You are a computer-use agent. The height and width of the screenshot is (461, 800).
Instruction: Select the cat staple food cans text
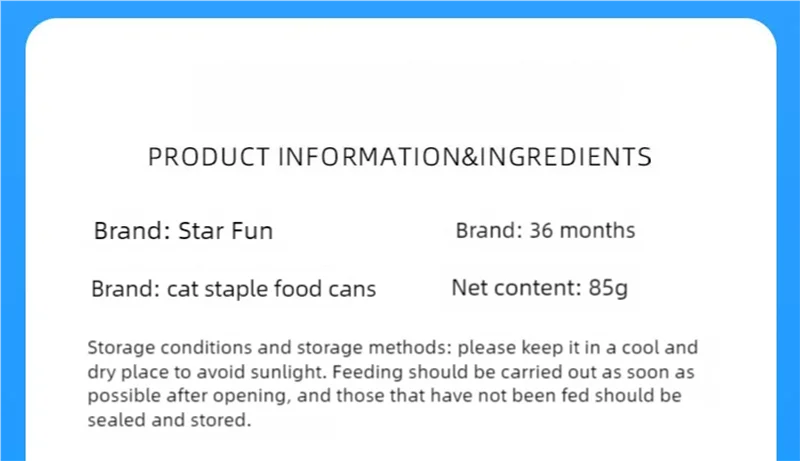[271, 290]
